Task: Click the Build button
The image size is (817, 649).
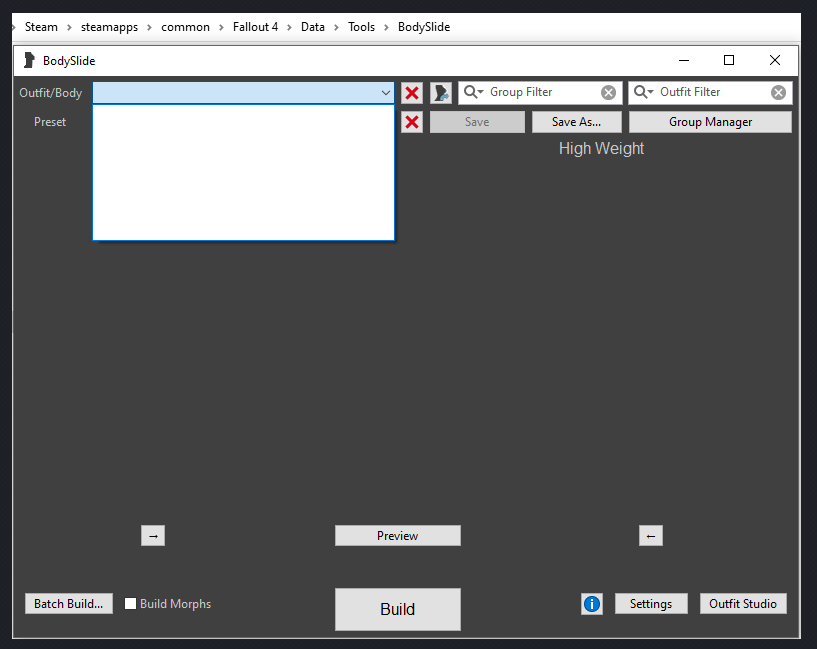Action: [397, 609]
